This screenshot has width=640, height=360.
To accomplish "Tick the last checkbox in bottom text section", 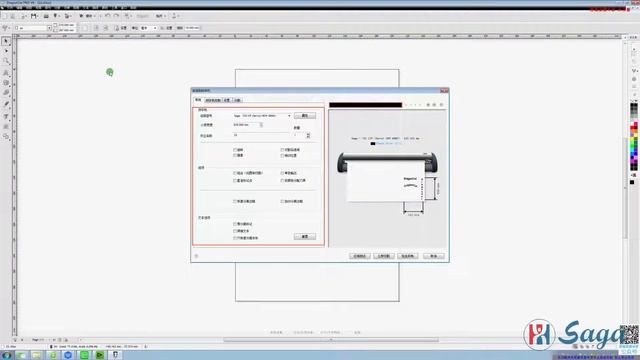I will coord(235,238).
